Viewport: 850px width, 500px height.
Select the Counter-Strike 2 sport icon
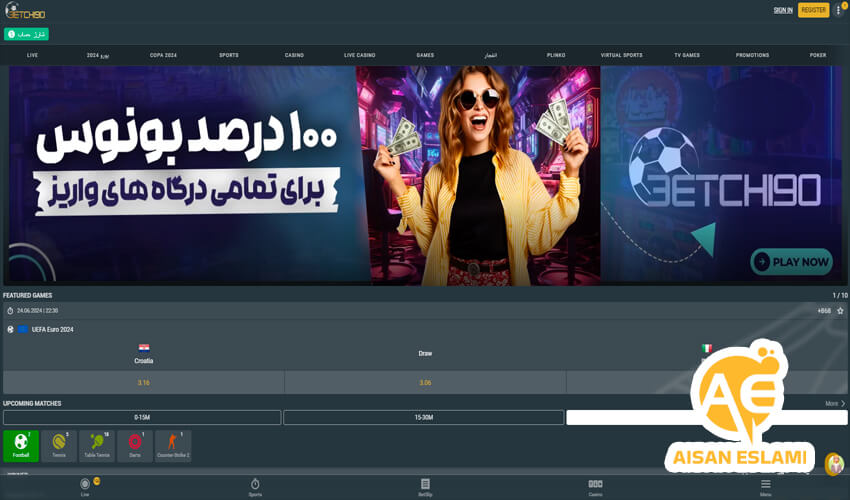173,446
